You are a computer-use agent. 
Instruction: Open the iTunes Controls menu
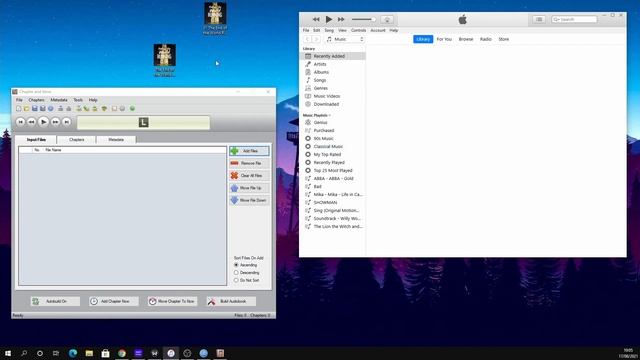[358, 30]
